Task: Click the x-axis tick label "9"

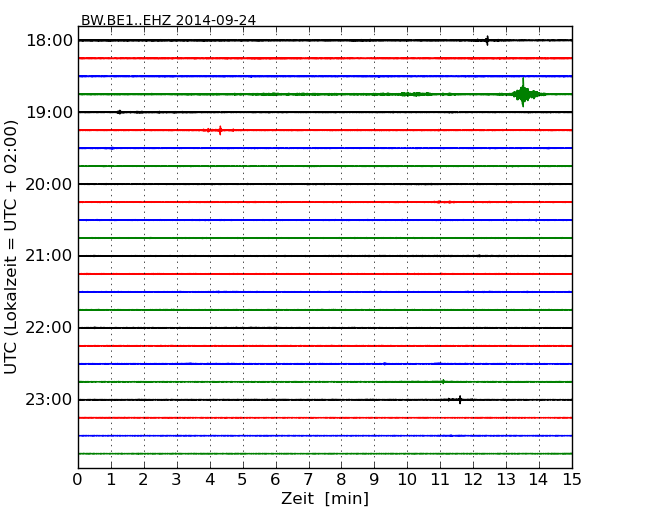Action: 374,480
